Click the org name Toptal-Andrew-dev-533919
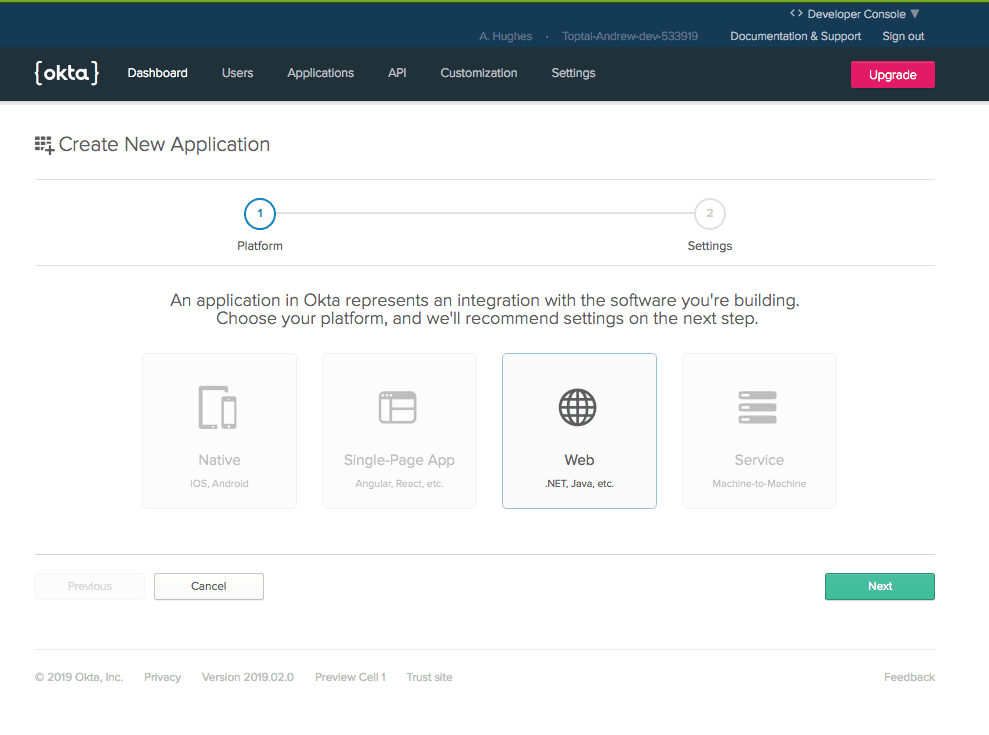Image resolution: width=989 pixels, height=735 pixels. click(x=630, y=37)
